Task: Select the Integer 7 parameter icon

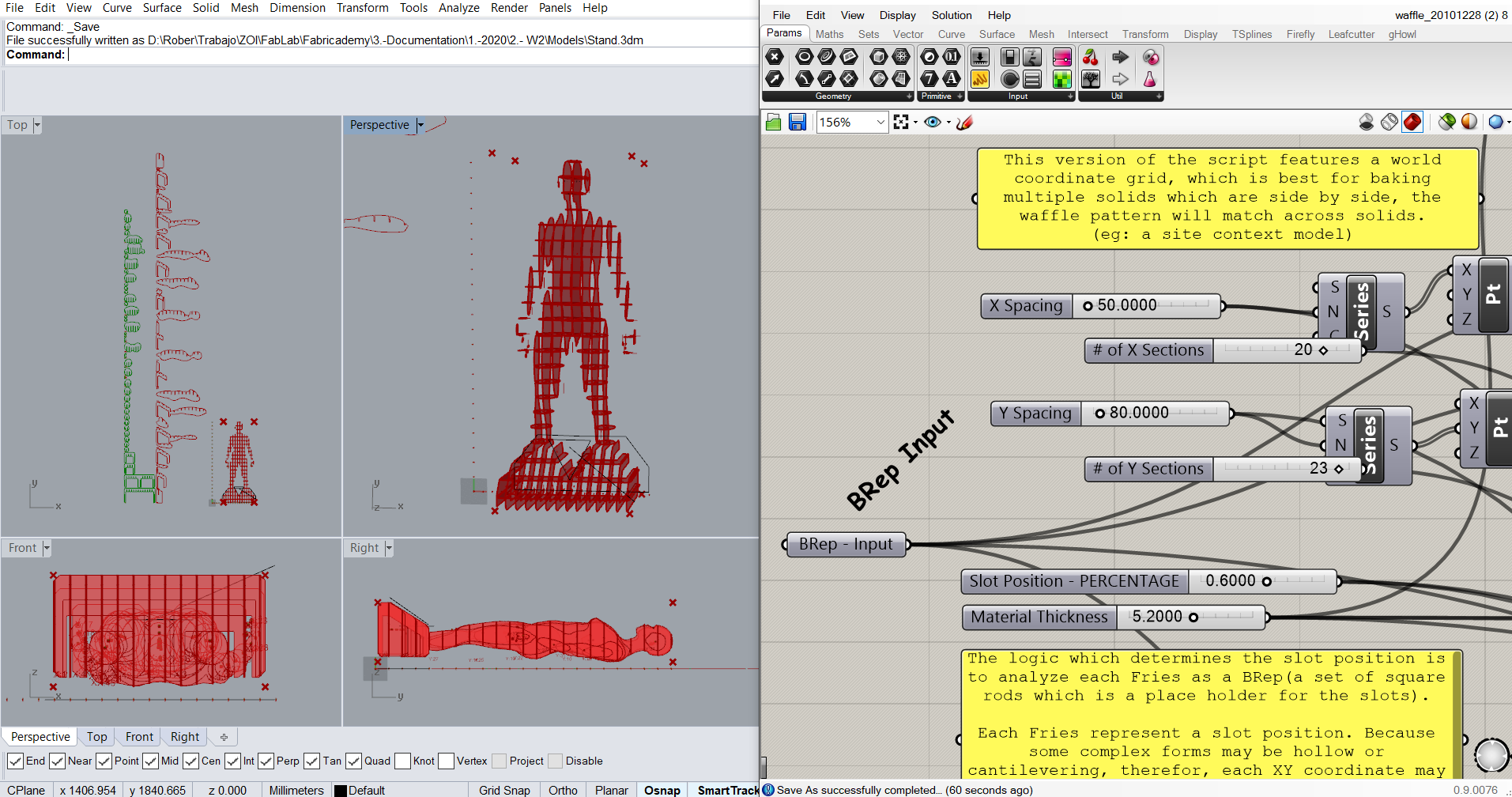Action: (930, 78)
